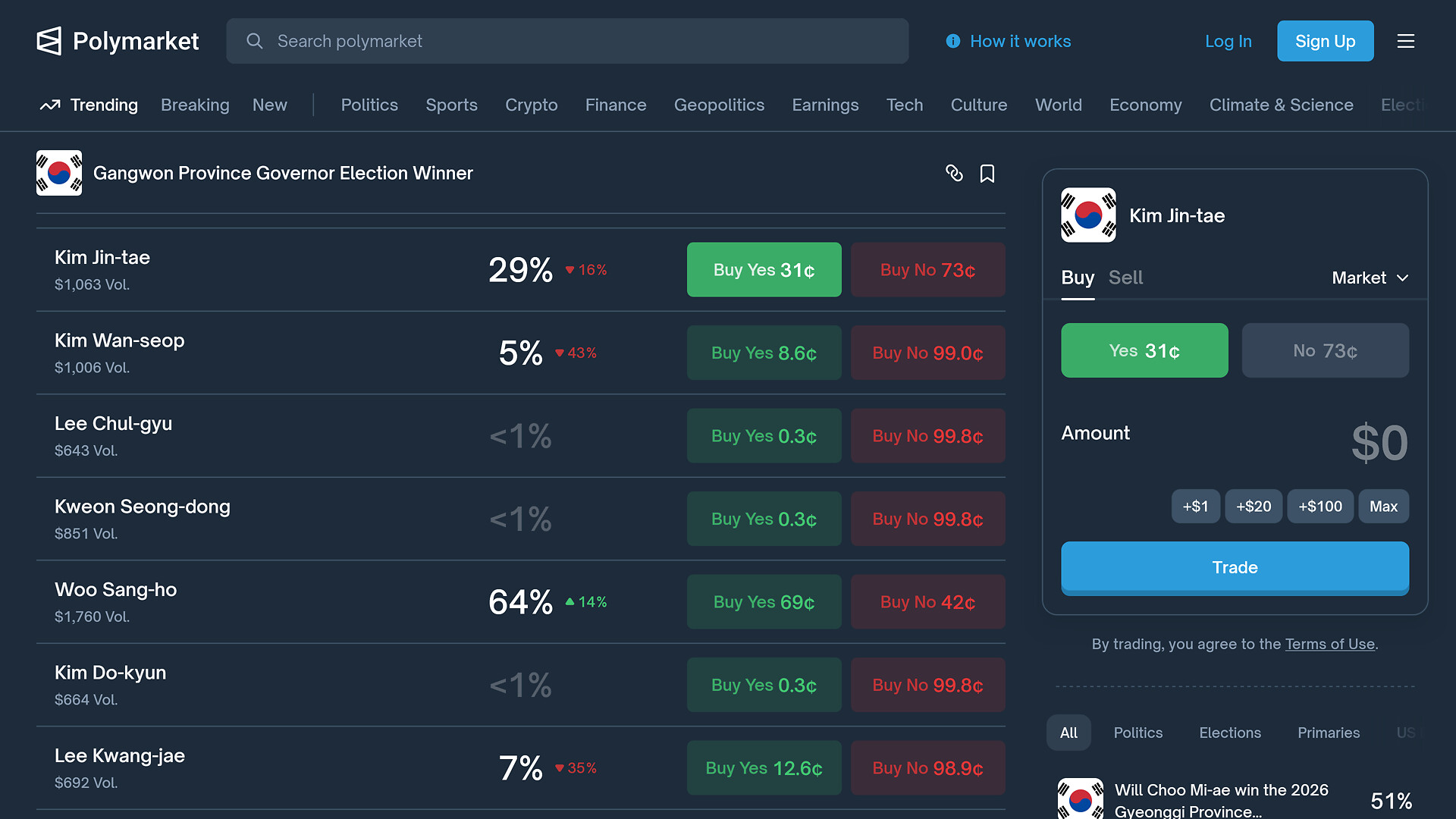This screenshot has height=819, width=1456.
Task: Bookmark the Gangwon election market
Action: [x=987, y=174]
